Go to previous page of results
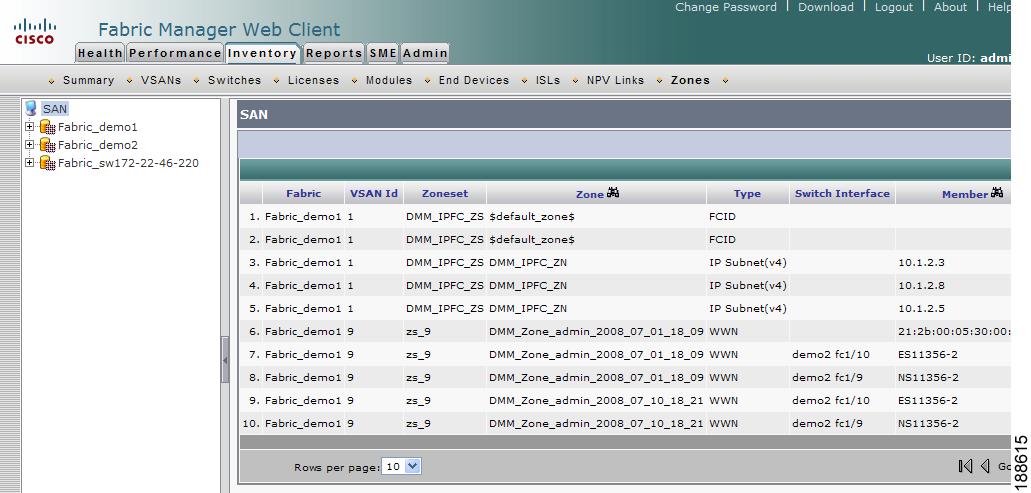This screenshot has width=1031, height=493. coord(985,466)
